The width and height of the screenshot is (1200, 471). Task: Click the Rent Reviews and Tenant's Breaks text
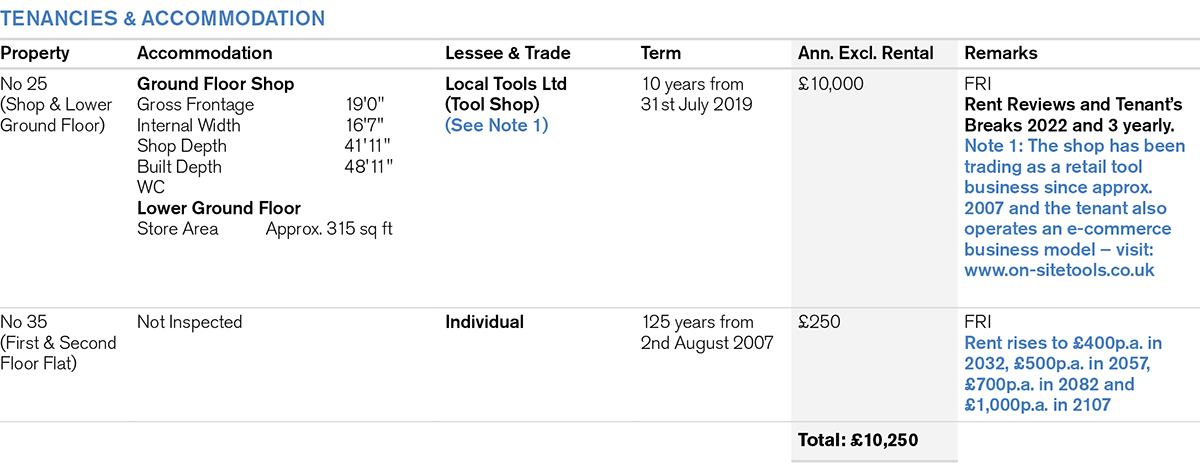tap(1073, 115)
